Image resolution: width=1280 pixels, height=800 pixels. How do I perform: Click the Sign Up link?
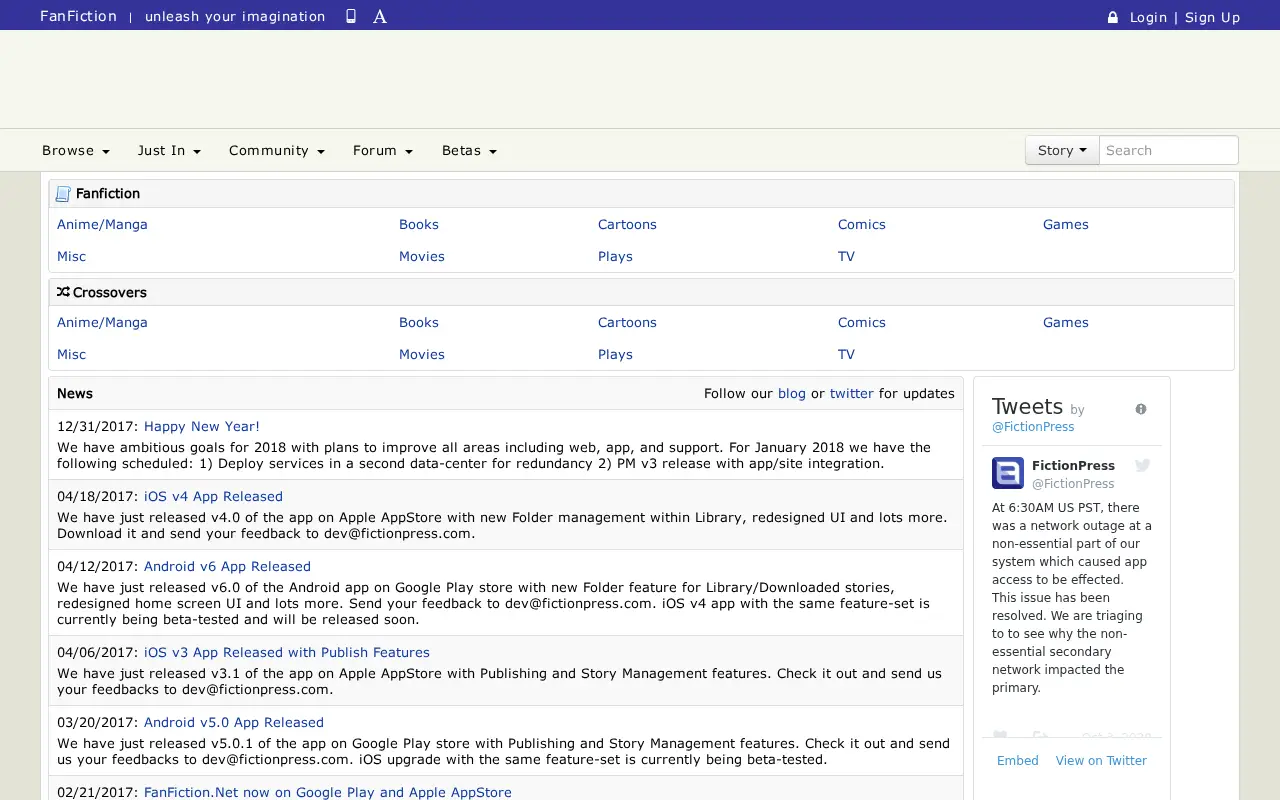coord(1212,17)
